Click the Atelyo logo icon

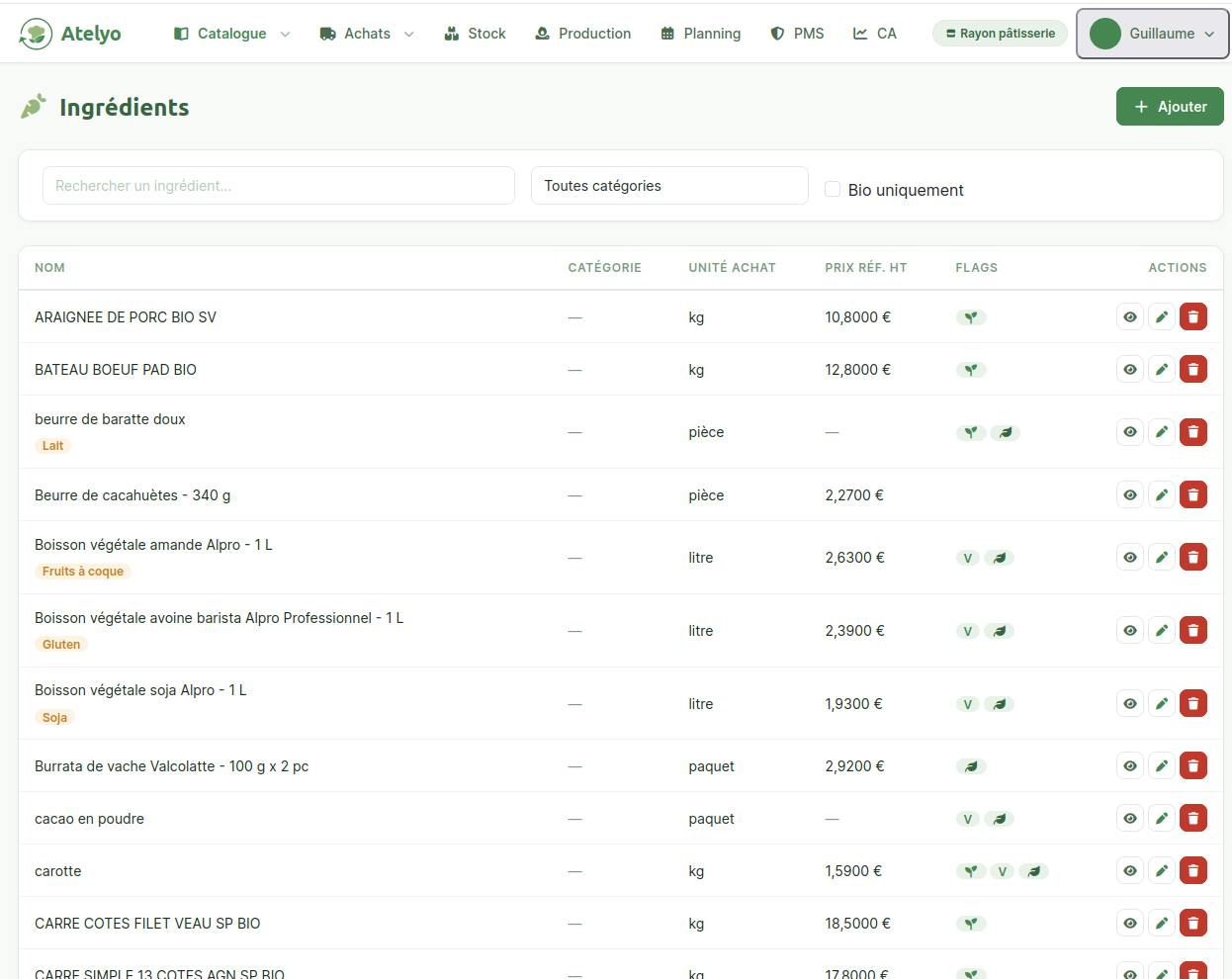(x=36, y=34)
